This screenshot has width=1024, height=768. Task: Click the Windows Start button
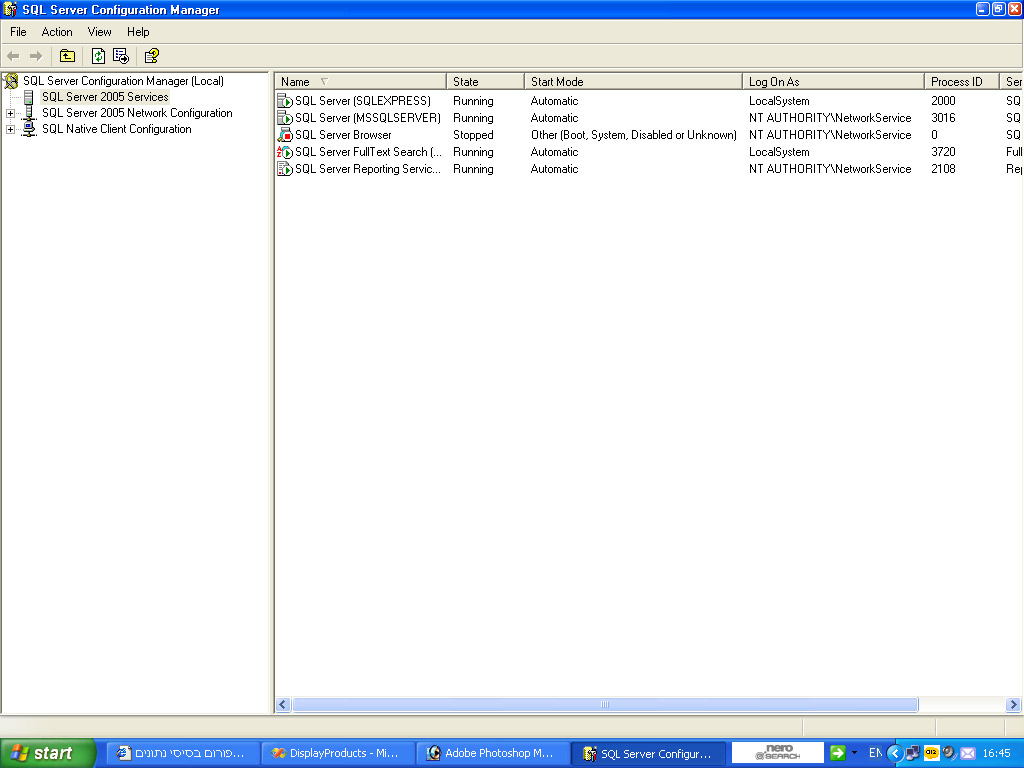pyautogui.click(x=47, y=753)
